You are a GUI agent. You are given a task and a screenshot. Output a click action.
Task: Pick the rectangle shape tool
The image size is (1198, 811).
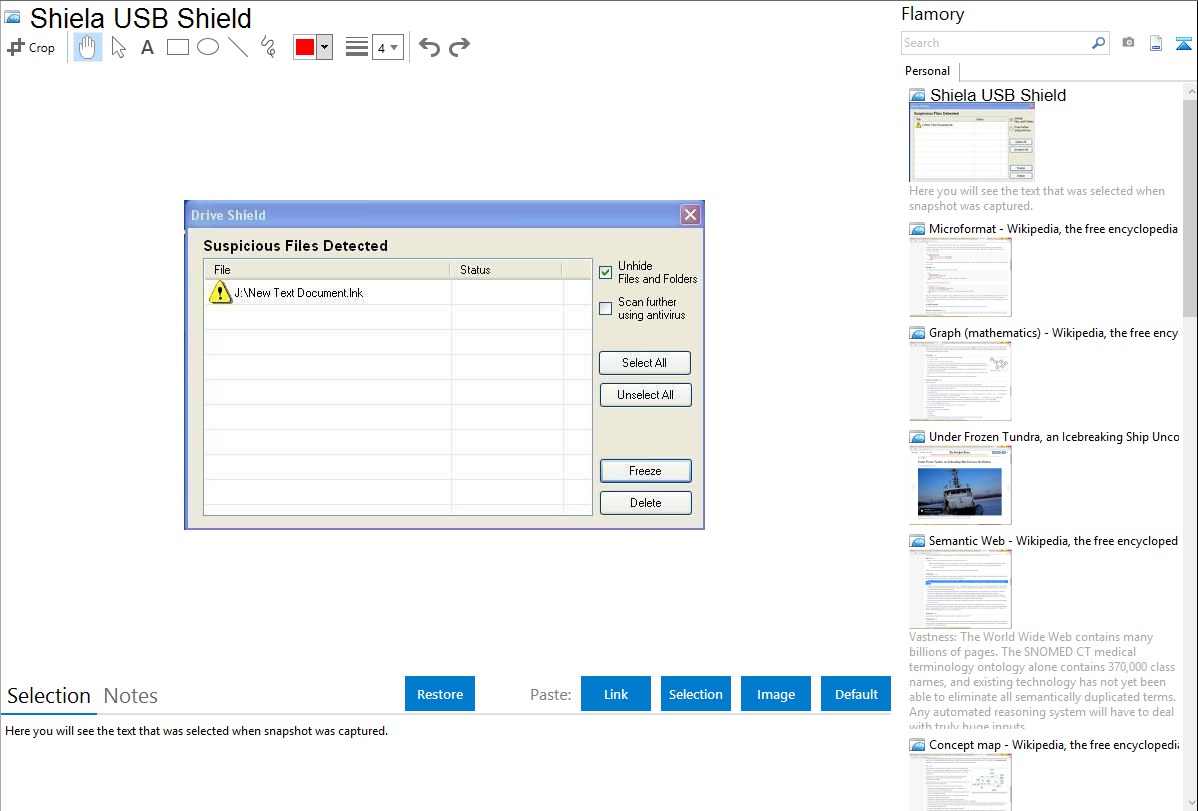178,47
